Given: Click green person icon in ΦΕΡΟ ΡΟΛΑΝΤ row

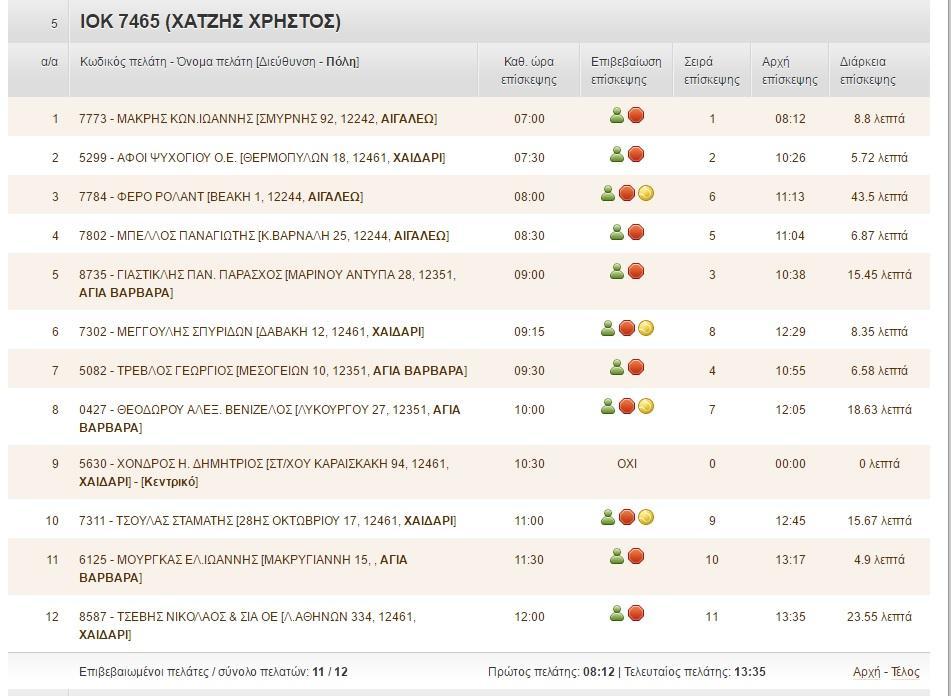Looking at the screenshot, I should tap(608, 193).
